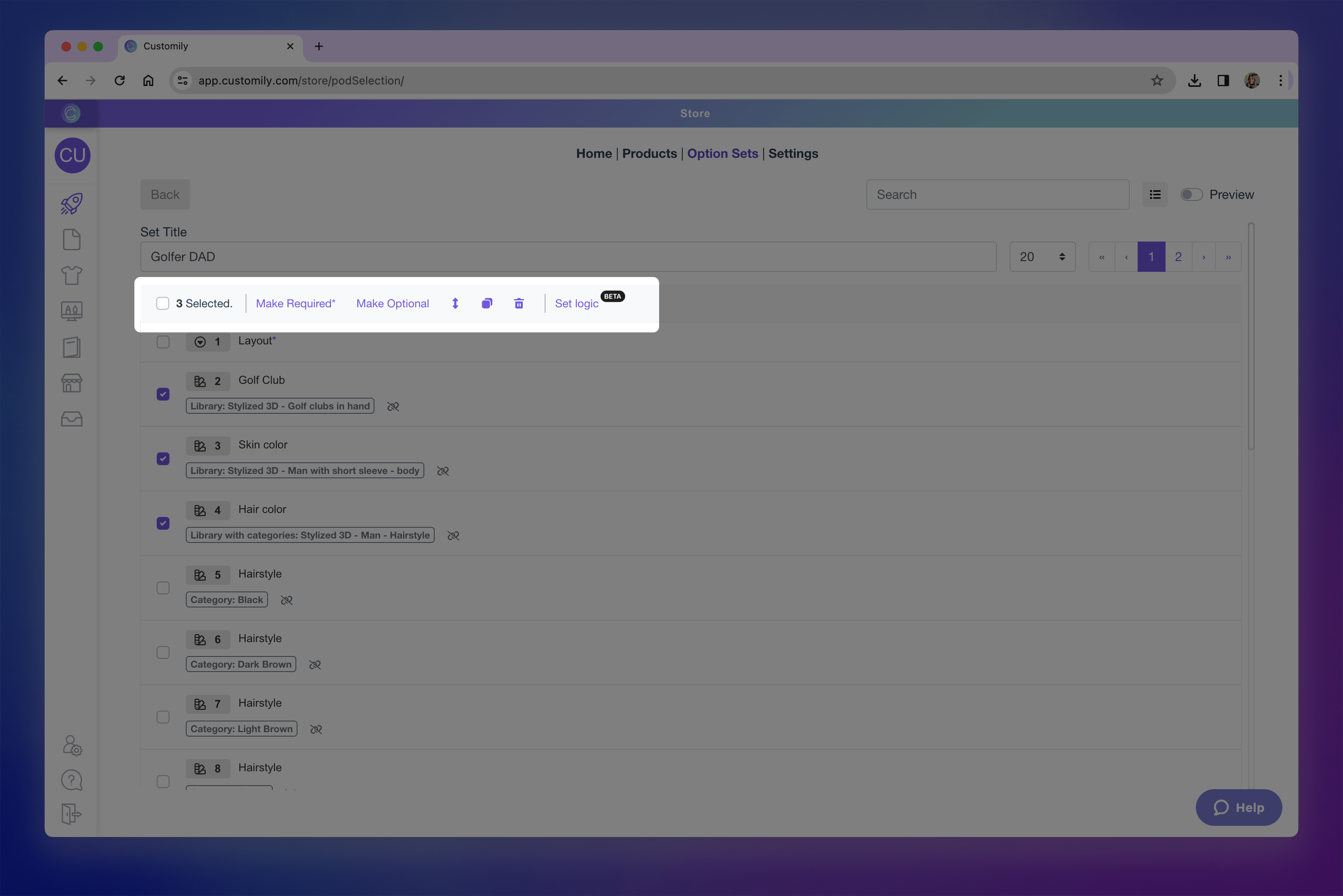Open the t-shirt products sidebar icon

point(71,275)
